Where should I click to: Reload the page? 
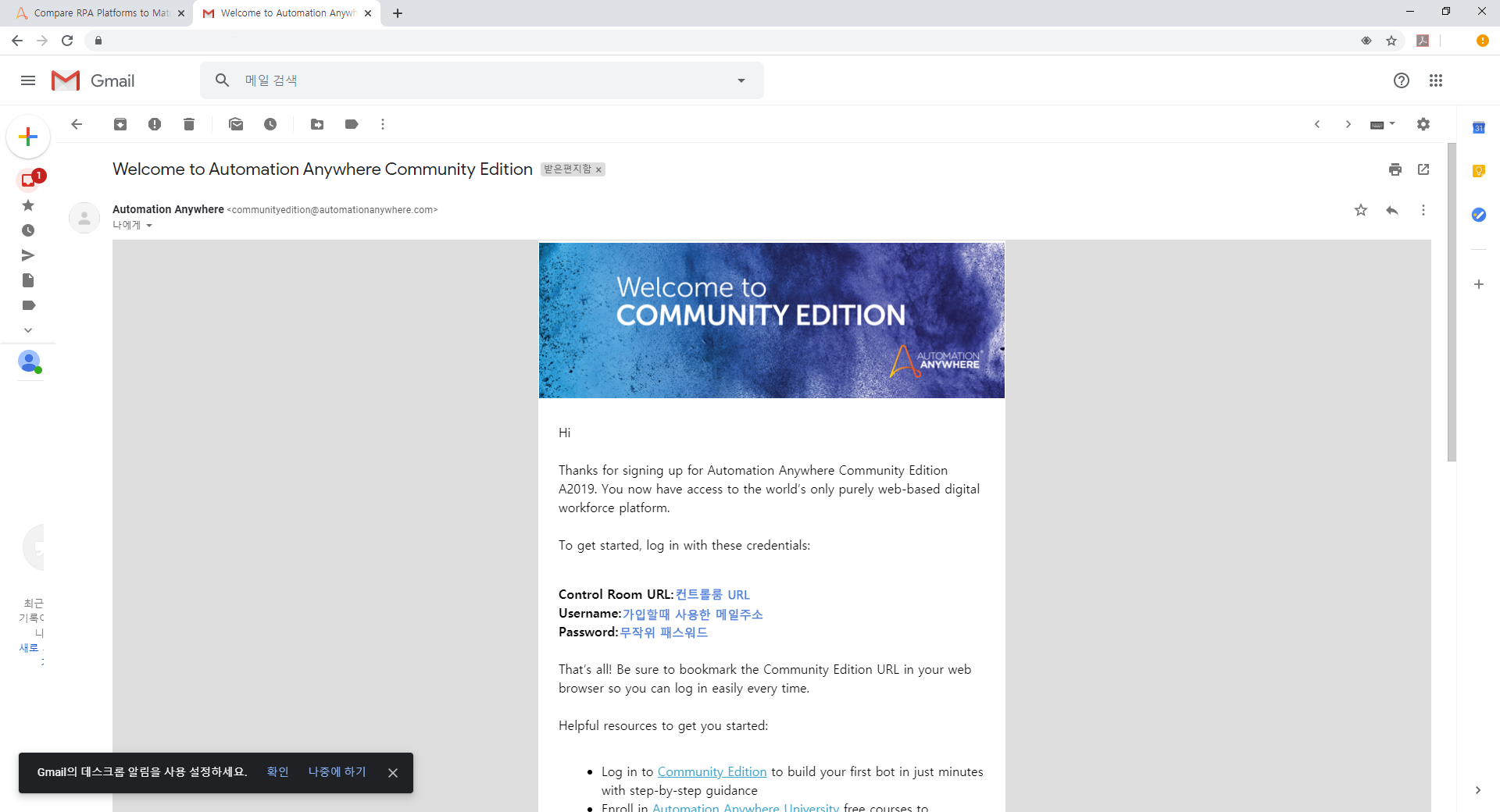[67, 41]
